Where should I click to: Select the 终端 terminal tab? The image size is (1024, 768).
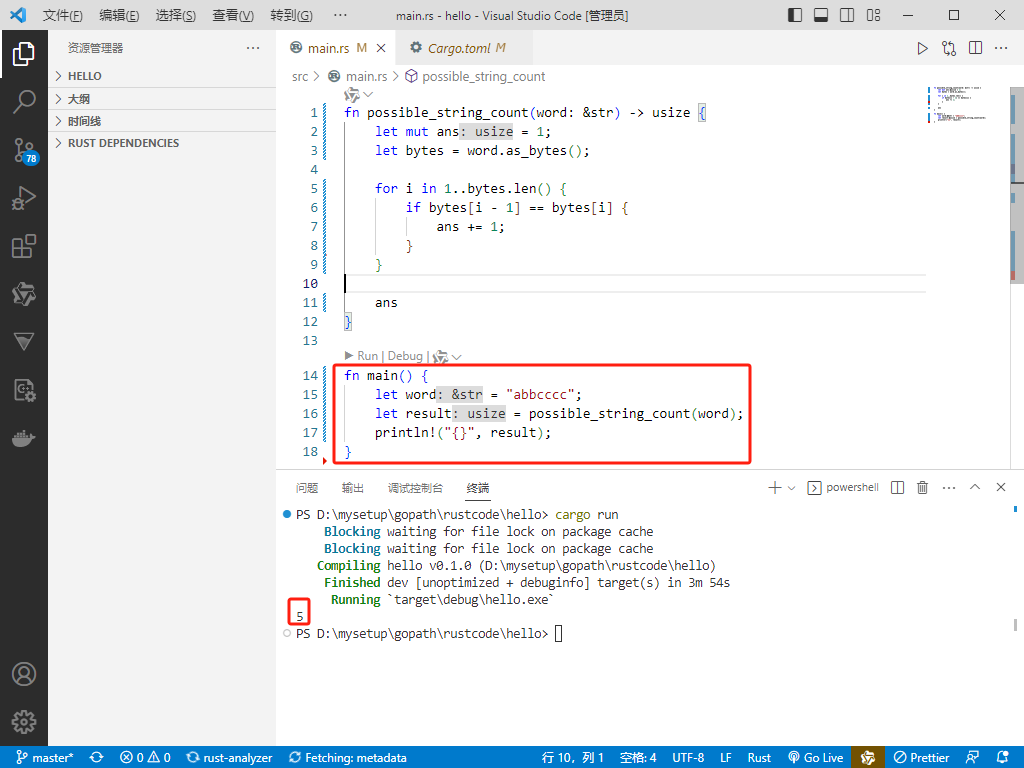(478, 488)
